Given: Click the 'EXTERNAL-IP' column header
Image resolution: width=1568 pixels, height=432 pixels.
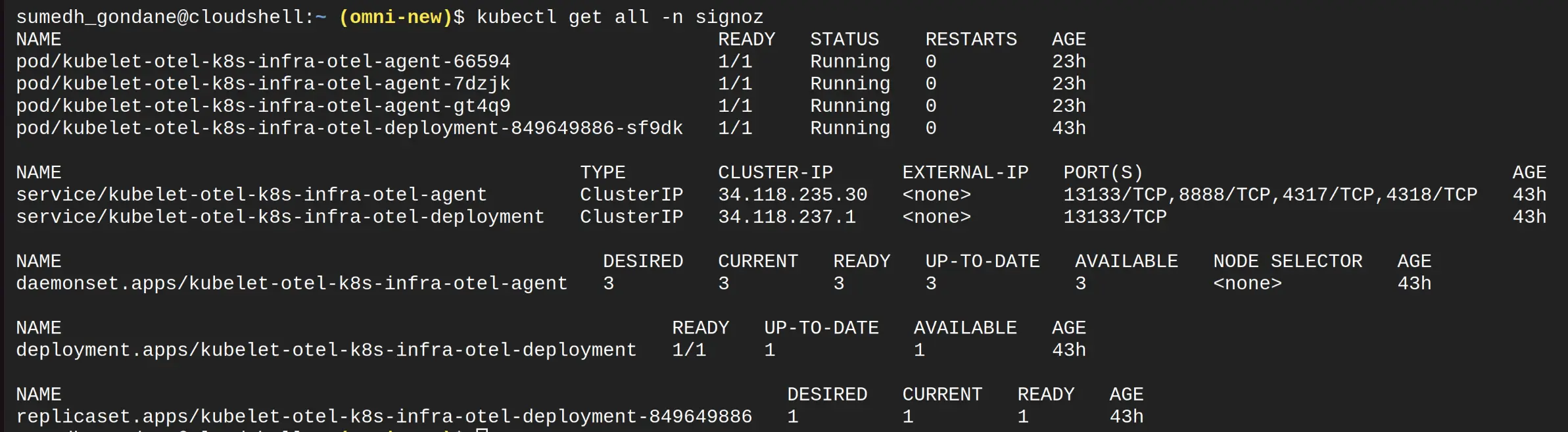Looking at the screenshot, I should coord(965,173).
